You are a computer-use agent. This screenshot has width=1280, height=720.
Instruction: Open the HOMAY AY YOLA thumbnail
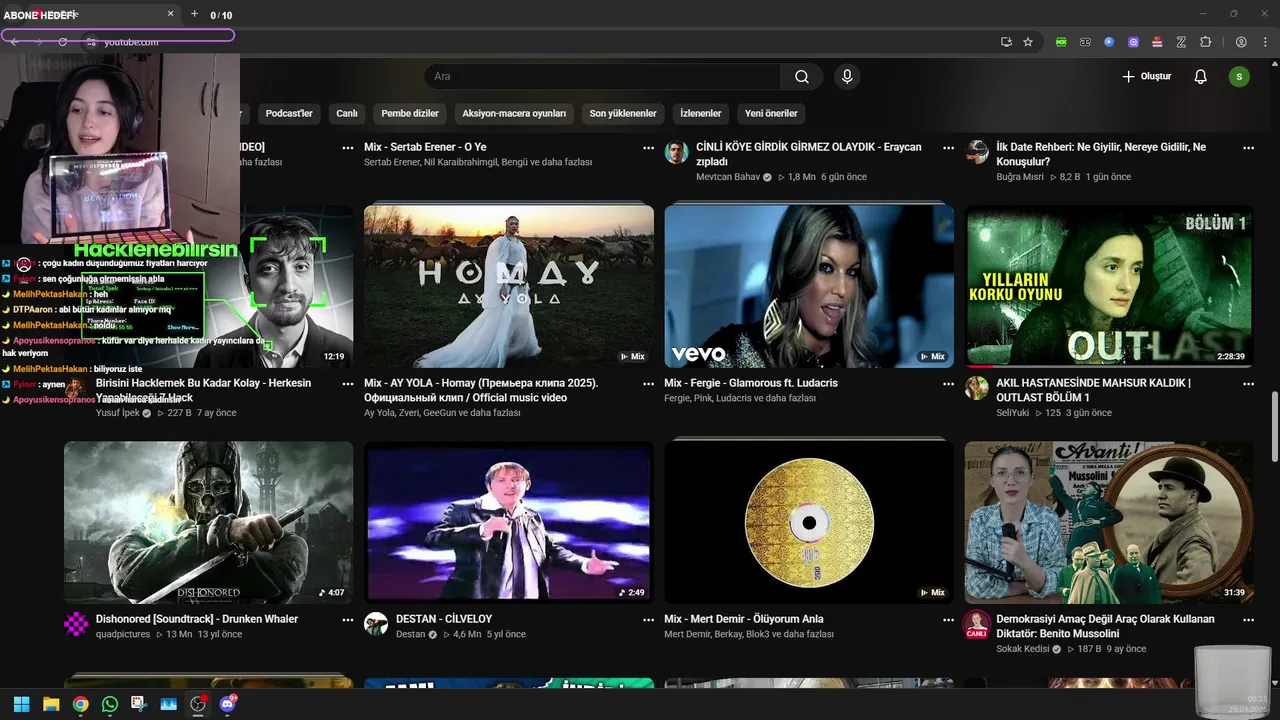pos(509,286)
